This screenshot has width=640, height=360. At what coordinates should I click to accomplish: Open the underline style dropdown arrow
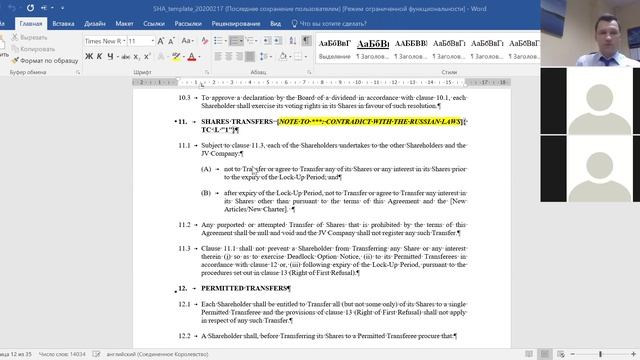pyautogui.click(x=118, y=57)
